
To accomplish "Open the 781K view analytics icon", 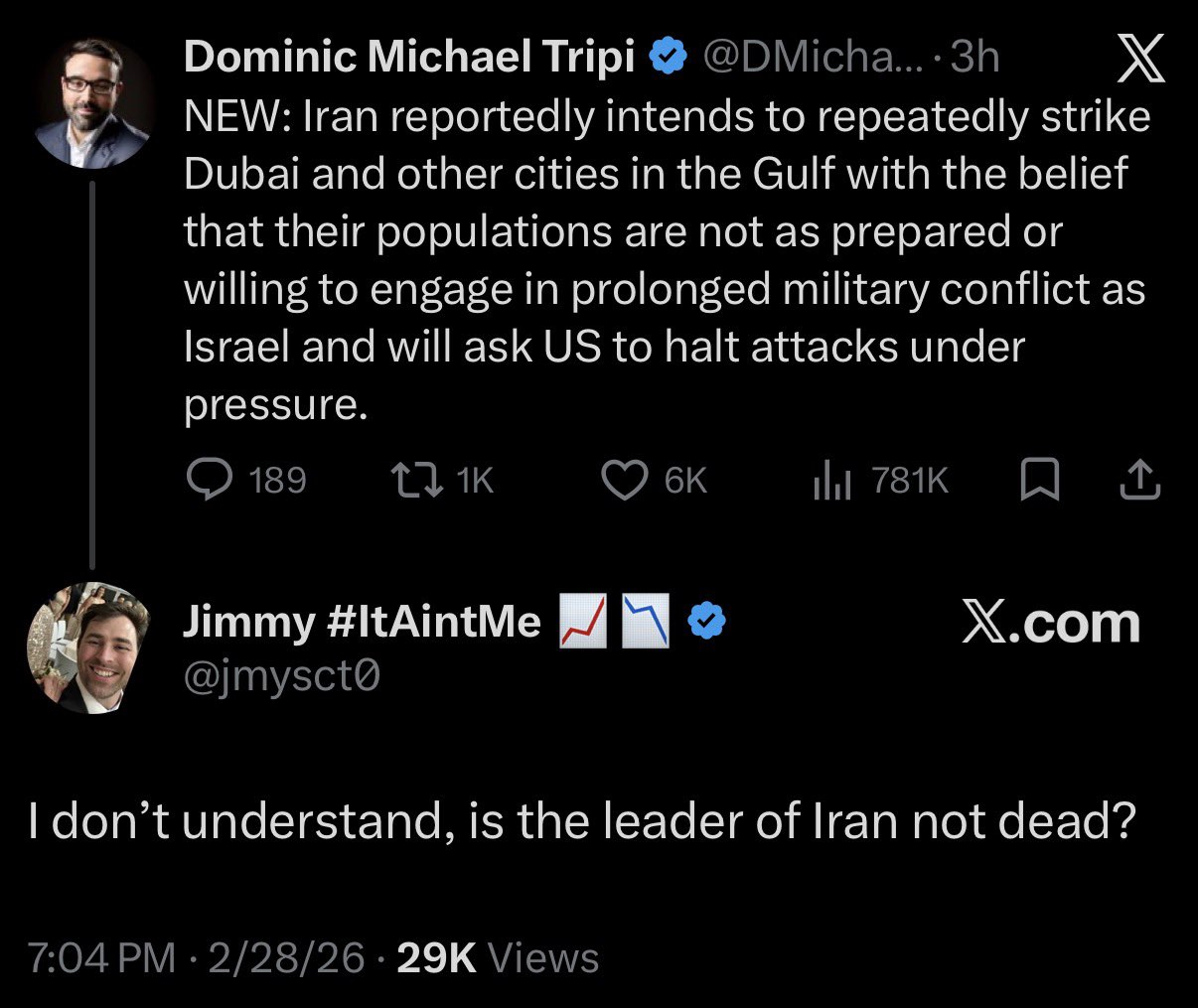I will pyautogui.click(x=832, y=481).
